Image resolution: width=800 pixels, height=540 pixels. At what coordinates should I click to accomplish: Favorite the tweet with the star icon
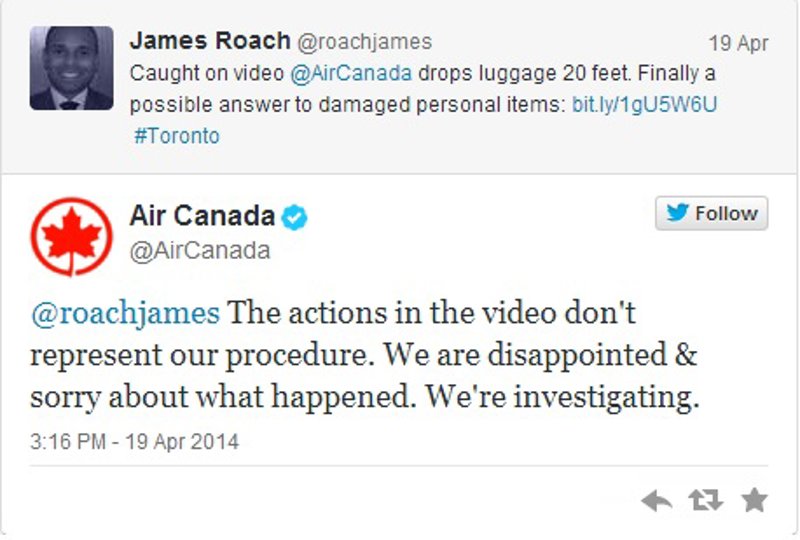point(755,500)
